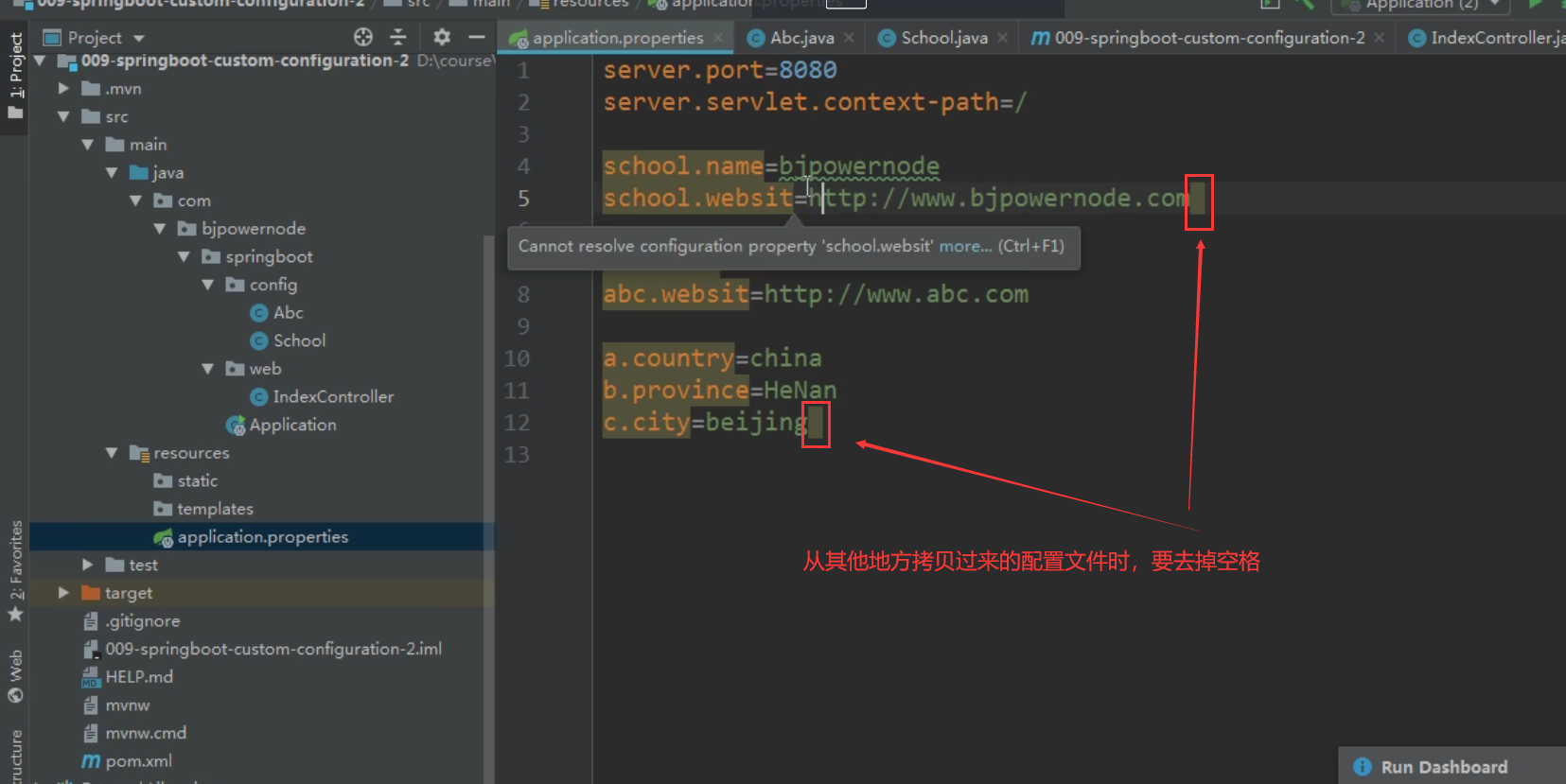Select the springboot package

pyautogui.click(x=257, y=257)
